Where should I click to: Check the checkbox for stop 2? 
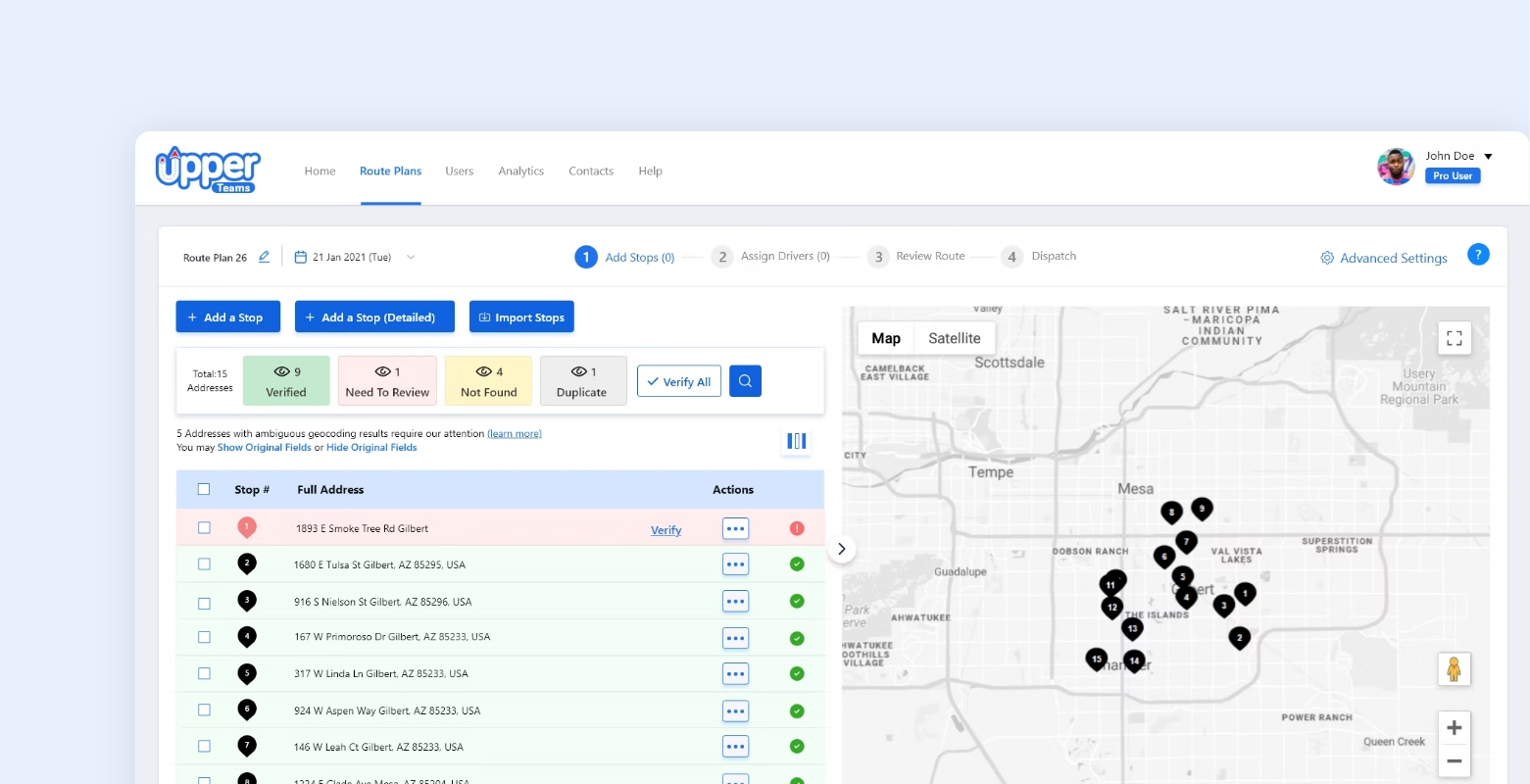click(204, 563)
